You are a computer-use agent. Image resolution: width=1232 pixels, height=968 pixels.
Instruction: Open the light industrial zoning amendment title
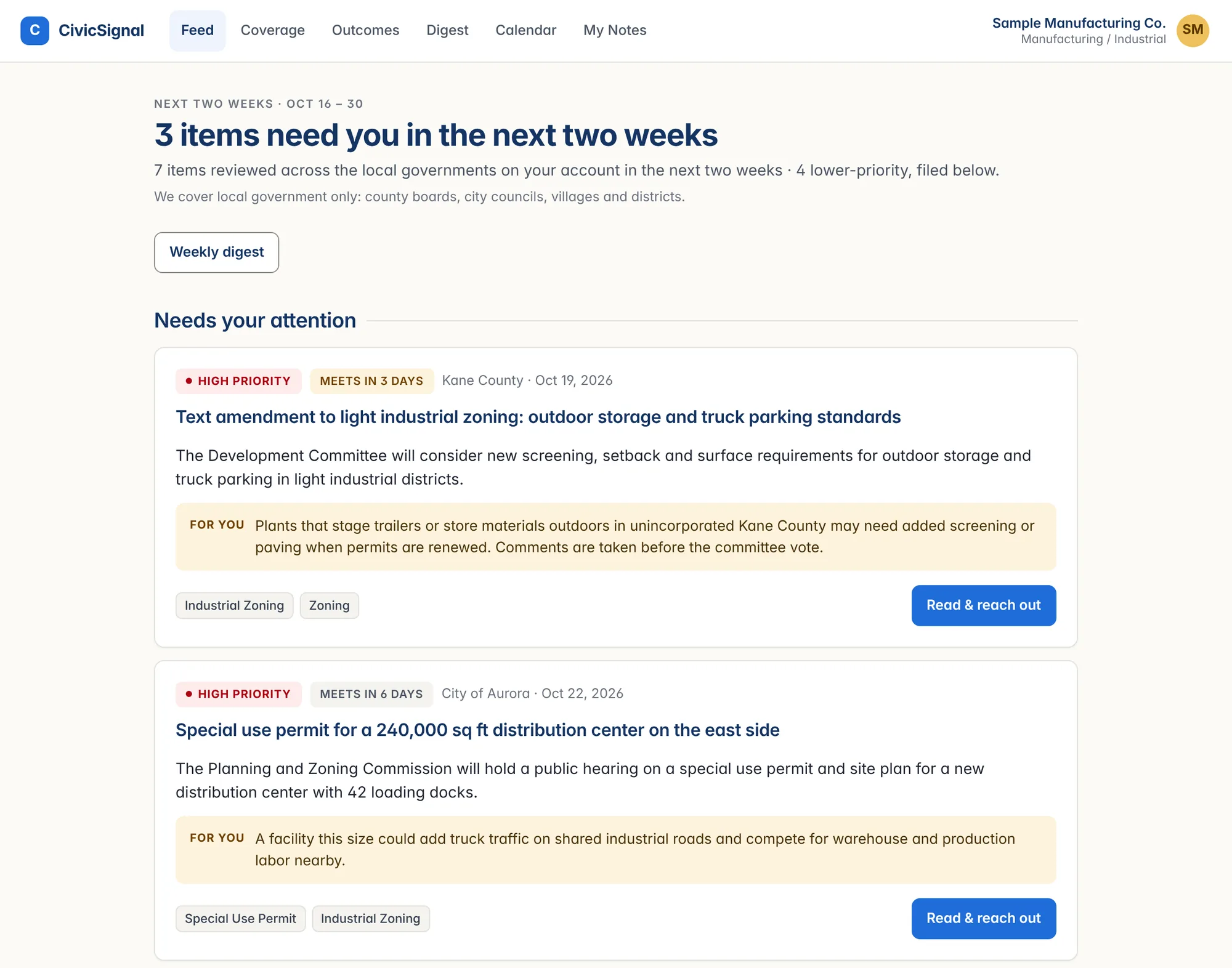(538, 417)
